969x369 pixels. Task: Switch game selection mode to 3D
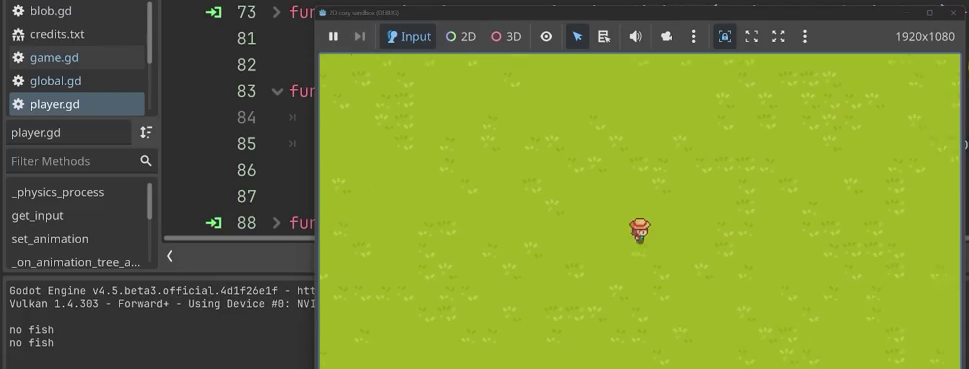[x=506, y=36]
